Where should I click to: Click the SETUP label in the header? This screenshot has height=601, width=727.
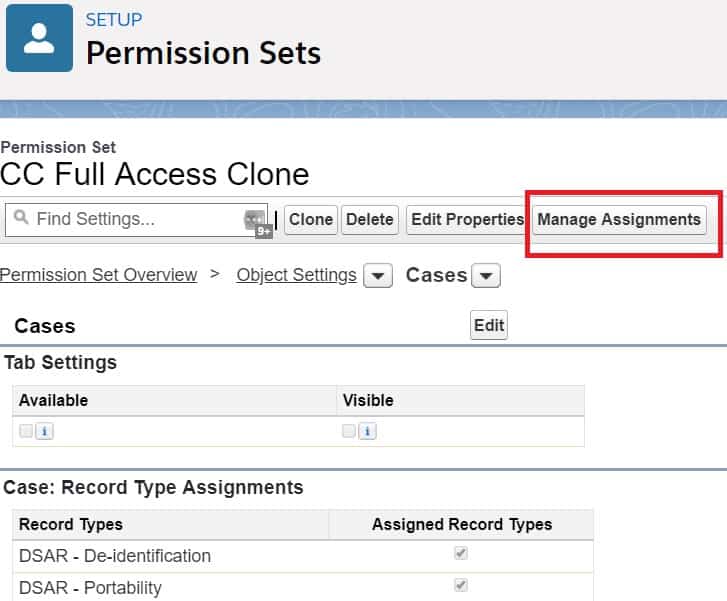(x=114, y=20)
